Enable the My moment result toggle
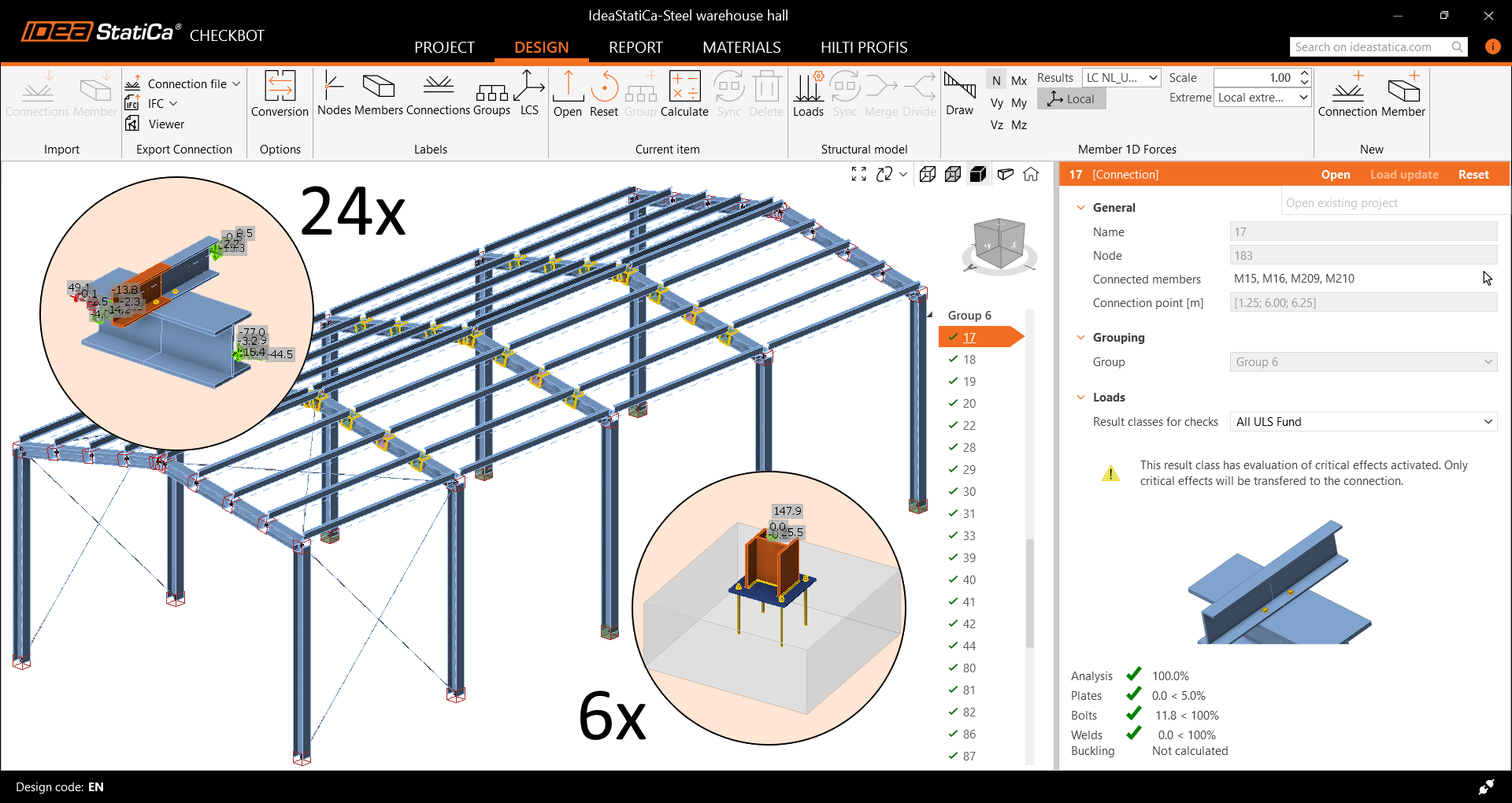This screenshot has width=1512, height=803. tap(1019, 103)
